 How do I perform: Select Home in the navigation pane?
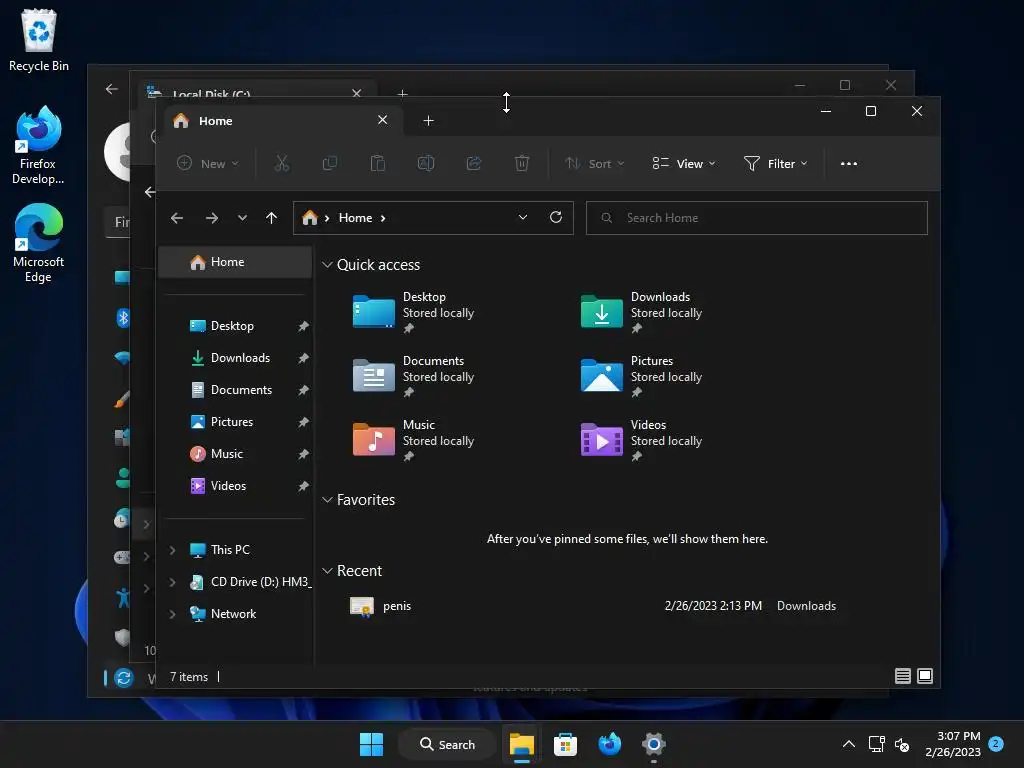tap(236, 262)
